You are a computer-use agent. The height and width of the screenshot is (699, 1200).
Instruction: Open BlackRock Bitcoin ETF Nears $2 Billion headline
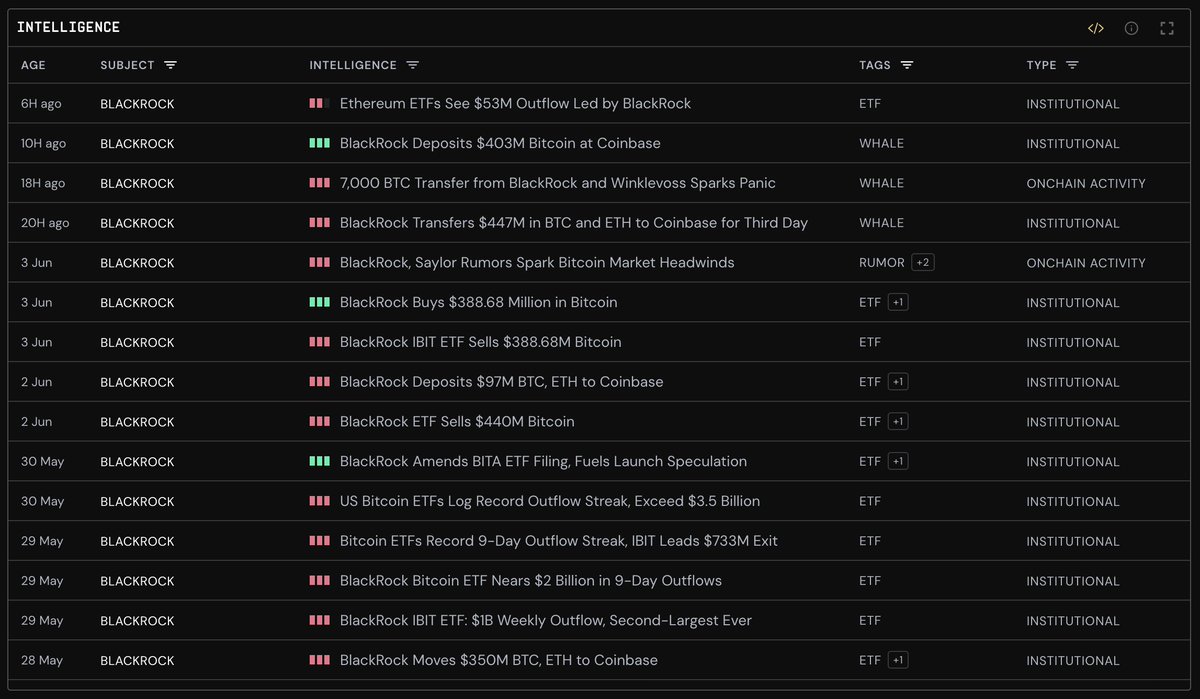pyautogui.click(x=531, y=581)
